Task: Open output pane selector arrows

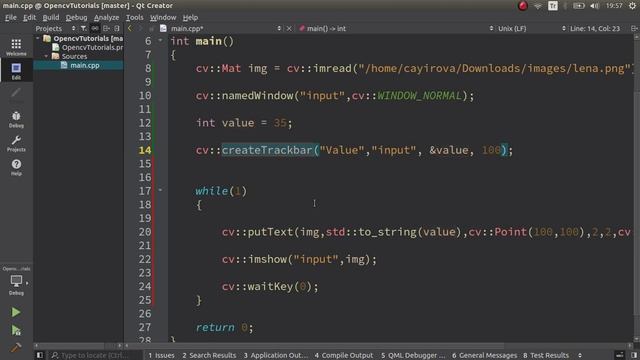Action: [580, 355]
